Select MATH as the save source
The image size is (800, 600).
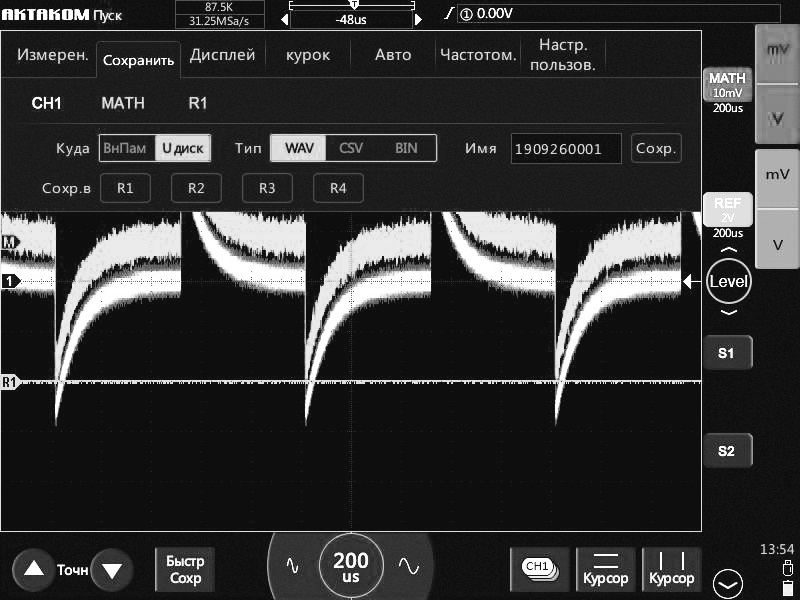coord(123,103)
